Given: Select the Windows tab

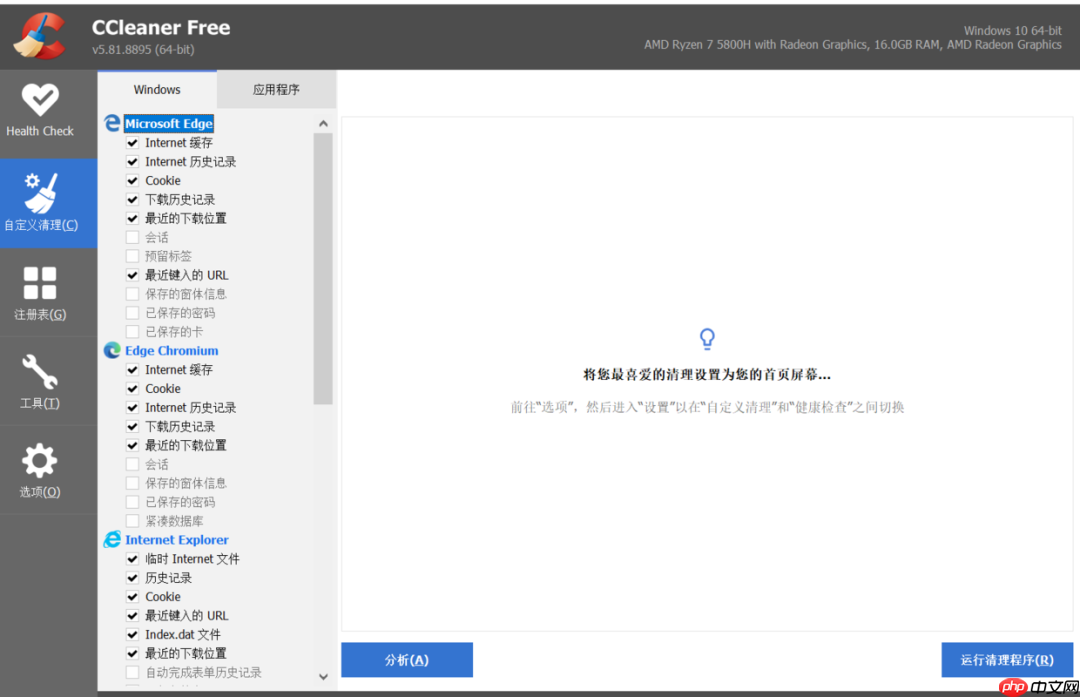Looking at the screenshot, I should 156,89.
